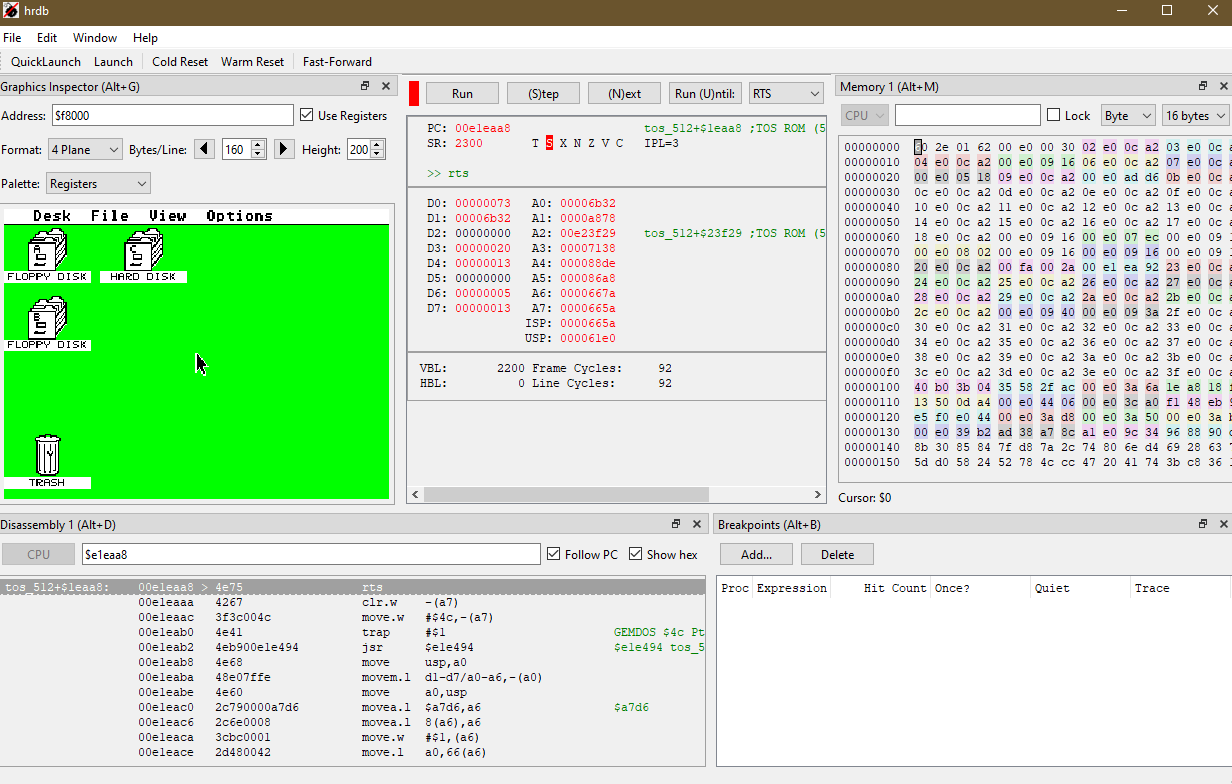Close the Disassembly 1 panel
The height and width of the screenshot is (784, 1232).
tap(696, 524)
